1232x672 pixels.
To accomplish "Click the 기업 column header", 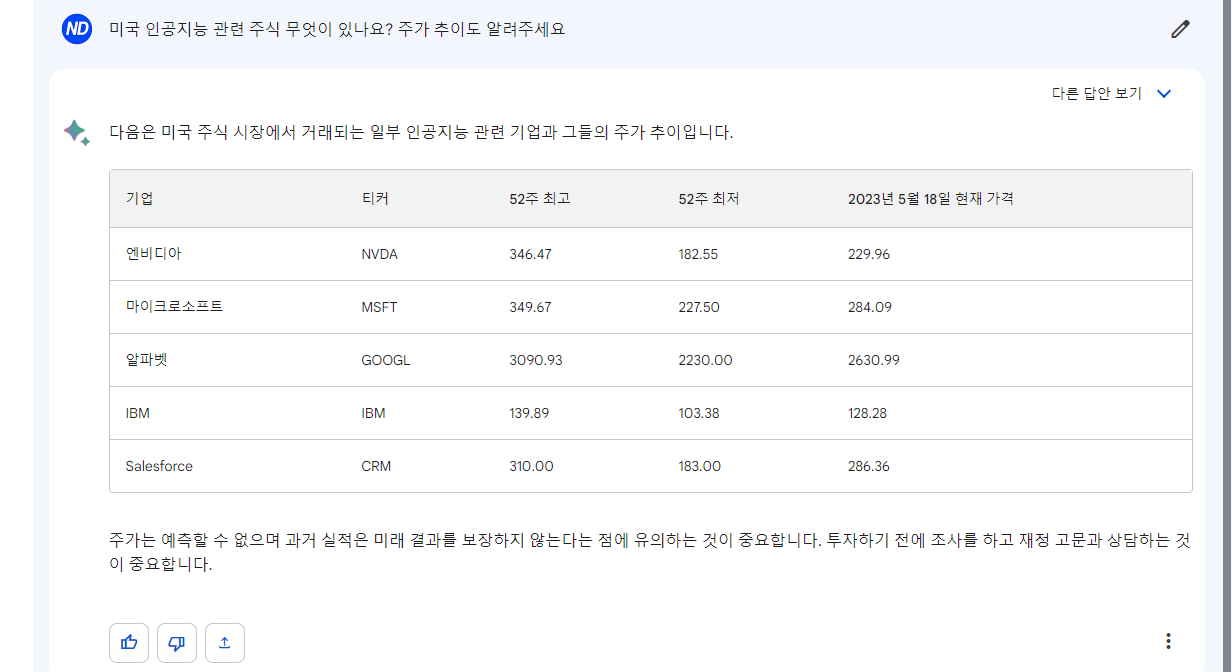I will 139,199.
